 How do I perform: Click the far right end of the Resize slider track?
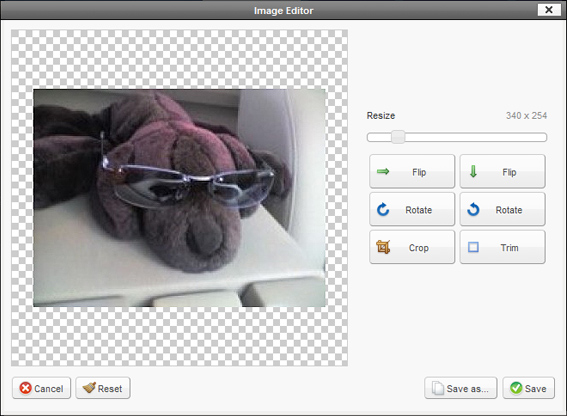[x=544, y=137]
